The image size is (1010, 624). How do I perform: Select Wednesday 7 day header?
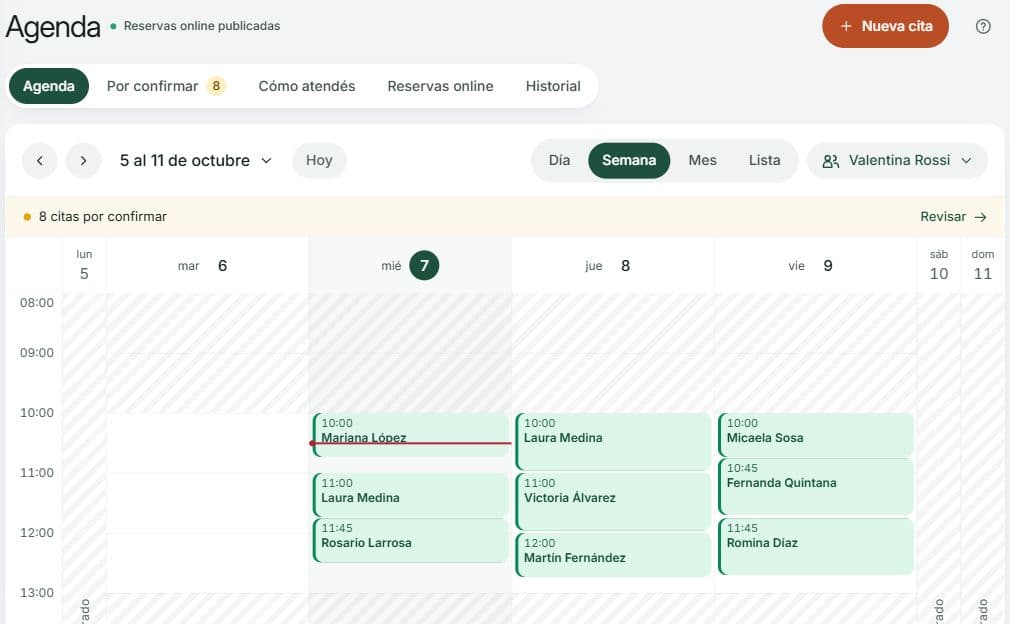[x=410, y=265]
